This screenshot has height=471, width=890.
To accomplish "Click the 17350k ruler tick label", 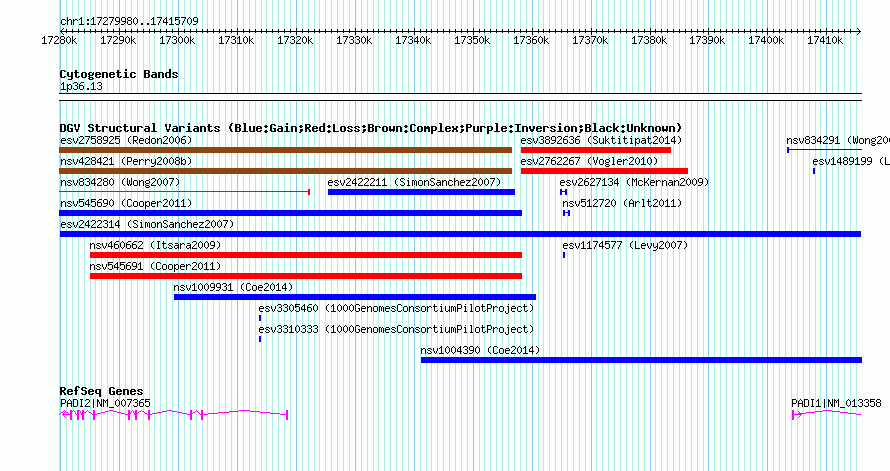I will [x=472, y=41].
